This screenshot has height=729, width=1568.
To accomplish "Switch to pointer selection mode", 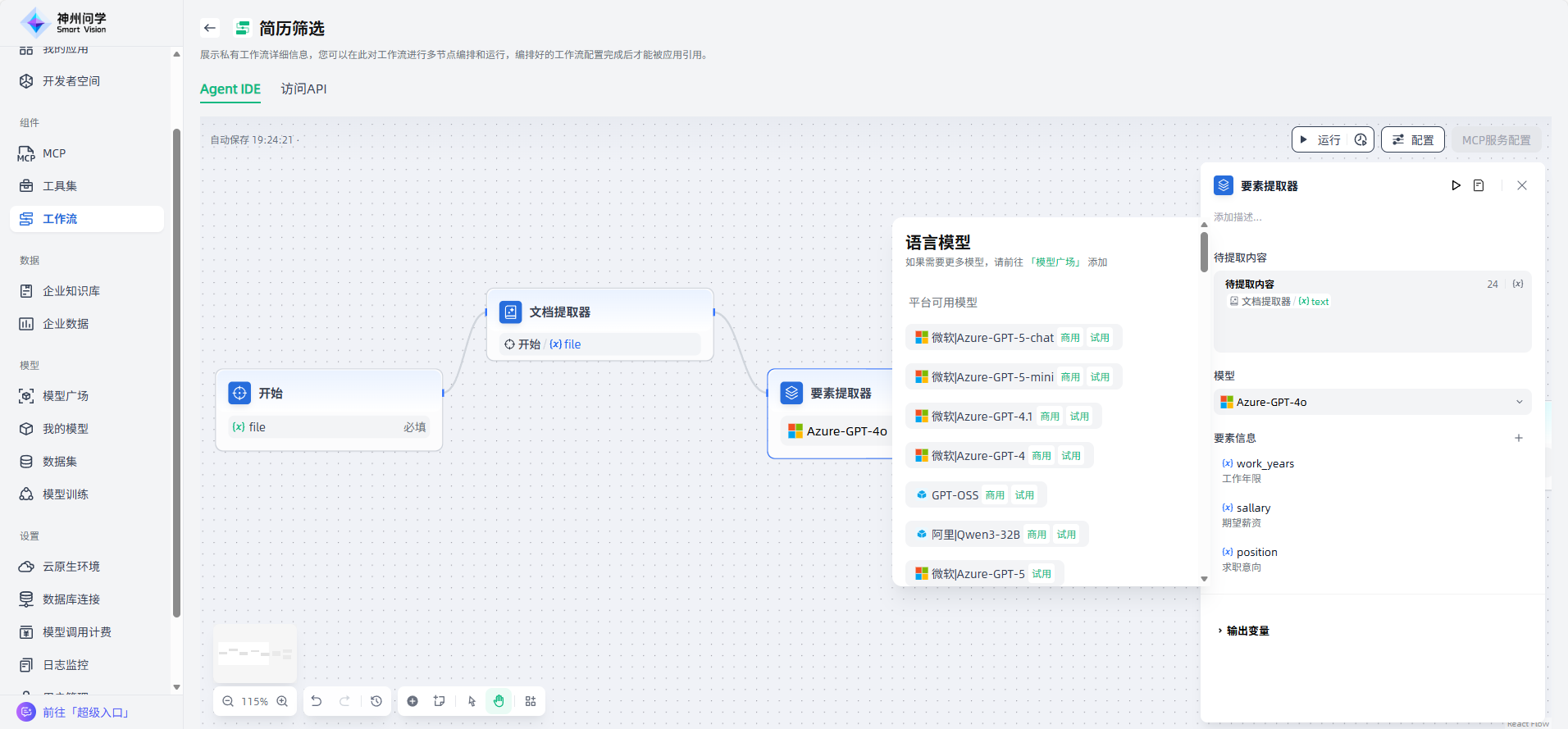I will point(472,701).
